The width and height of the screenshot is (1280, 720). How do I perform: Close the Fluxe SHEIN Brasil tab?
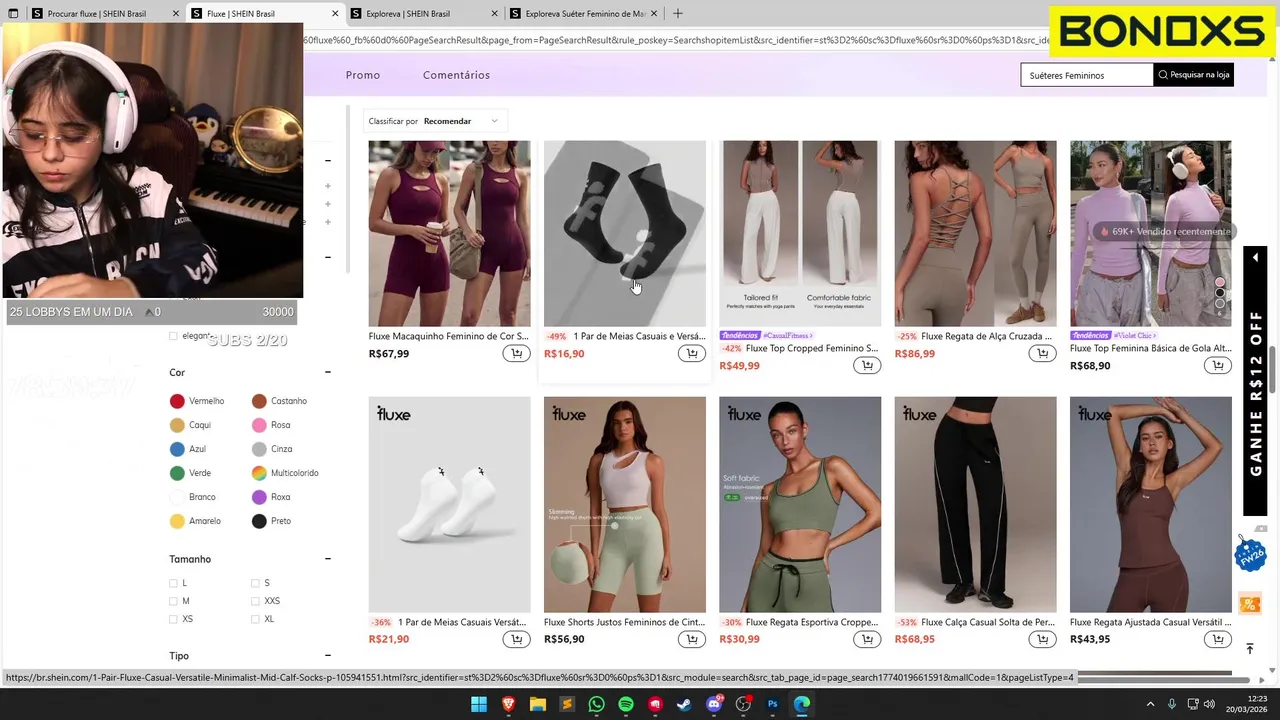click(335, 14)
